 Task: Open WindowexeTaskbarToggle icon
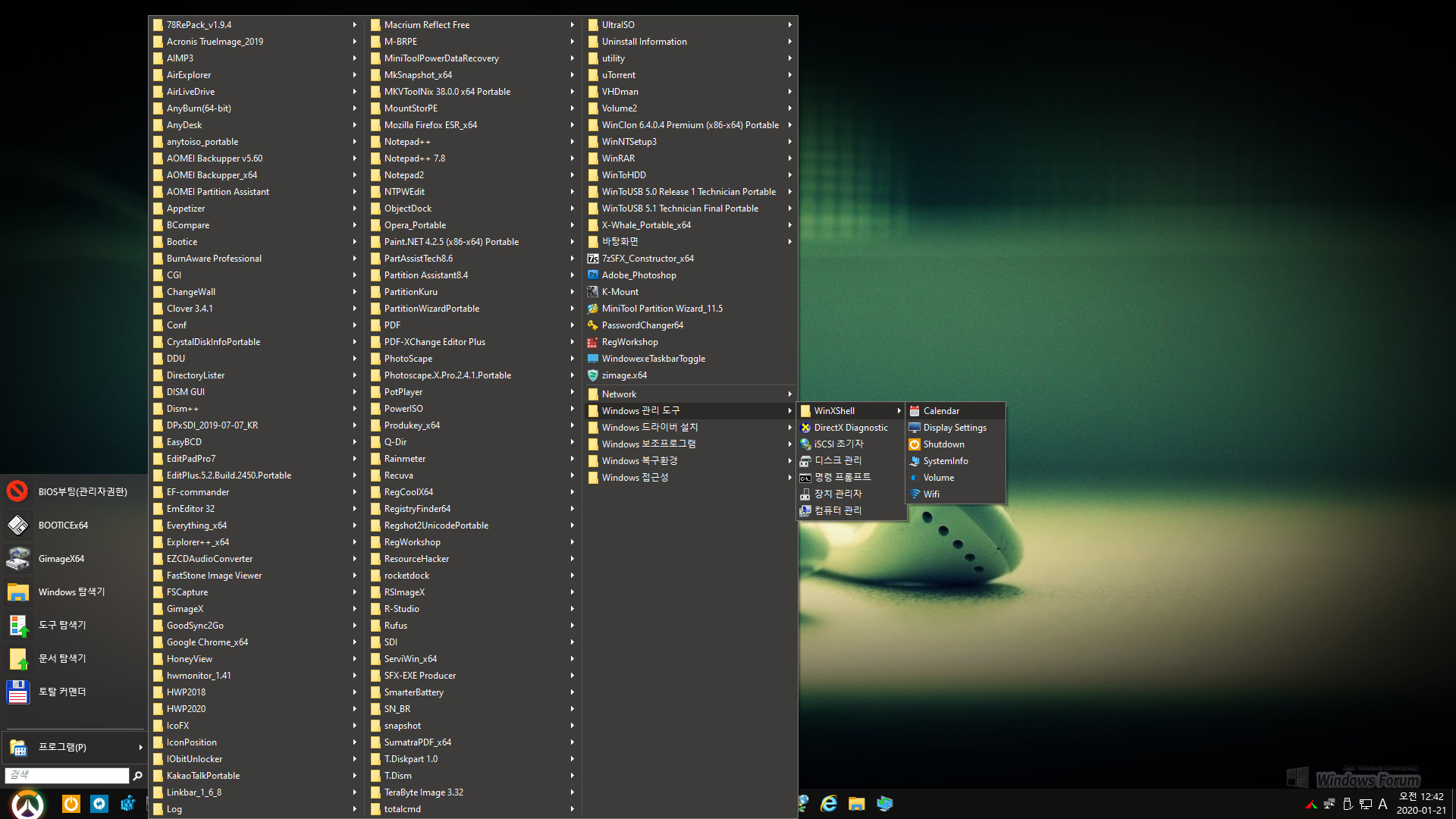point(593,359)
